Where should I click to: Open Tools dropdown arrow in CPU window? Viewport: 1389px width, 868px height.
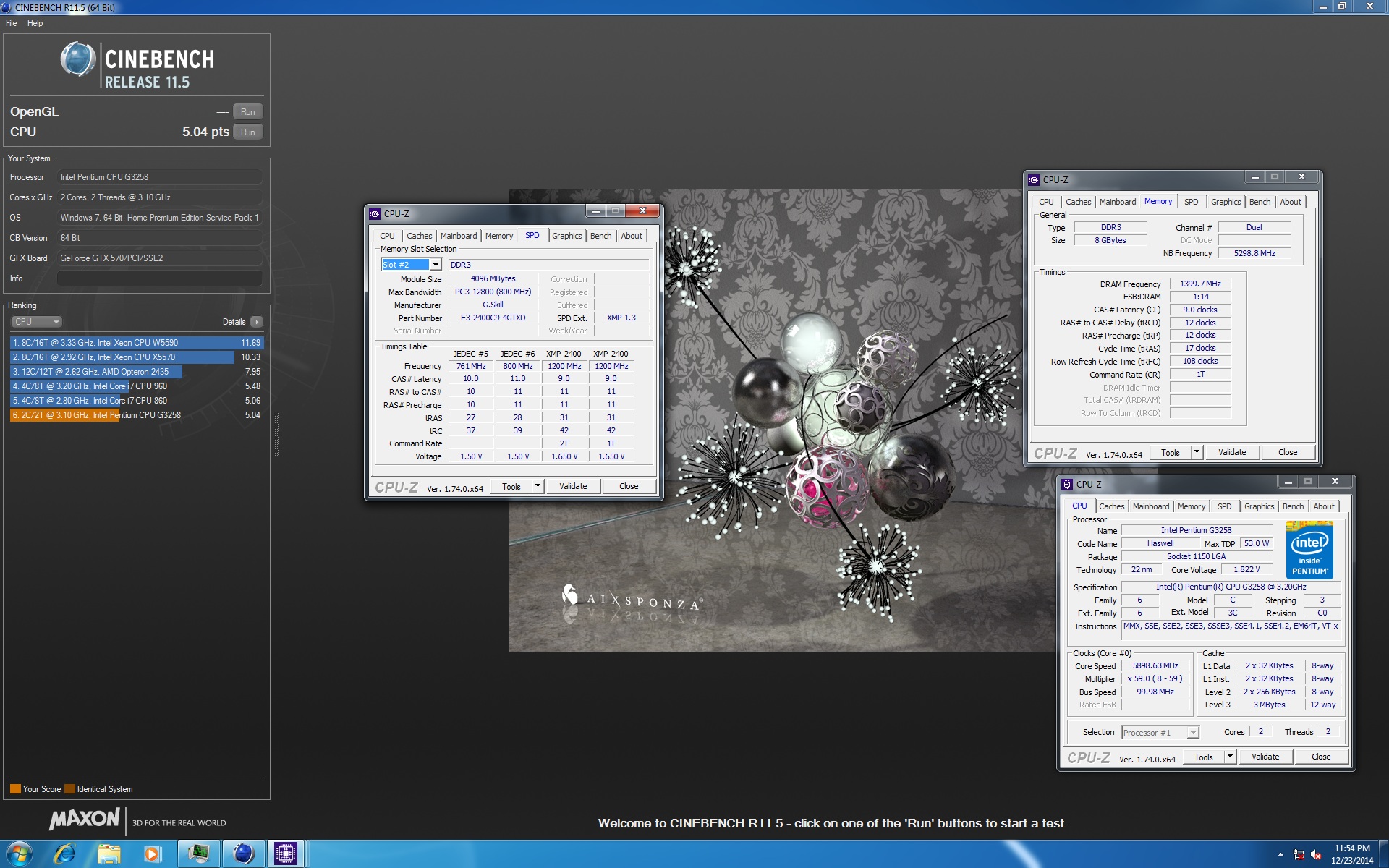[x=1230, y=757]
